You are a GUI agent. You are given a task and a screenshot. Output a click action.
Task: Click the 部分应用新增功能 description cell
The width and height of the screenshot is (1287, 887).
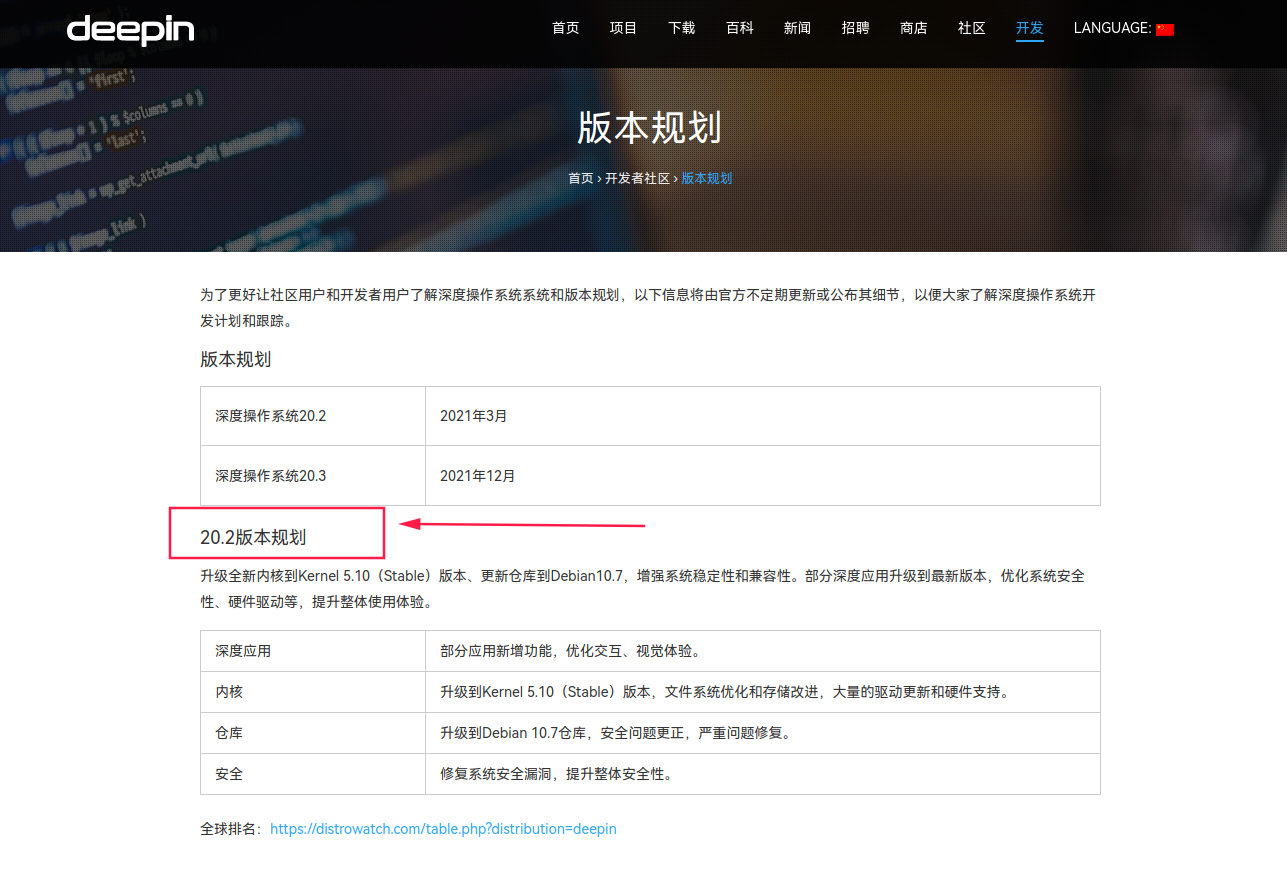click(763, 651)
